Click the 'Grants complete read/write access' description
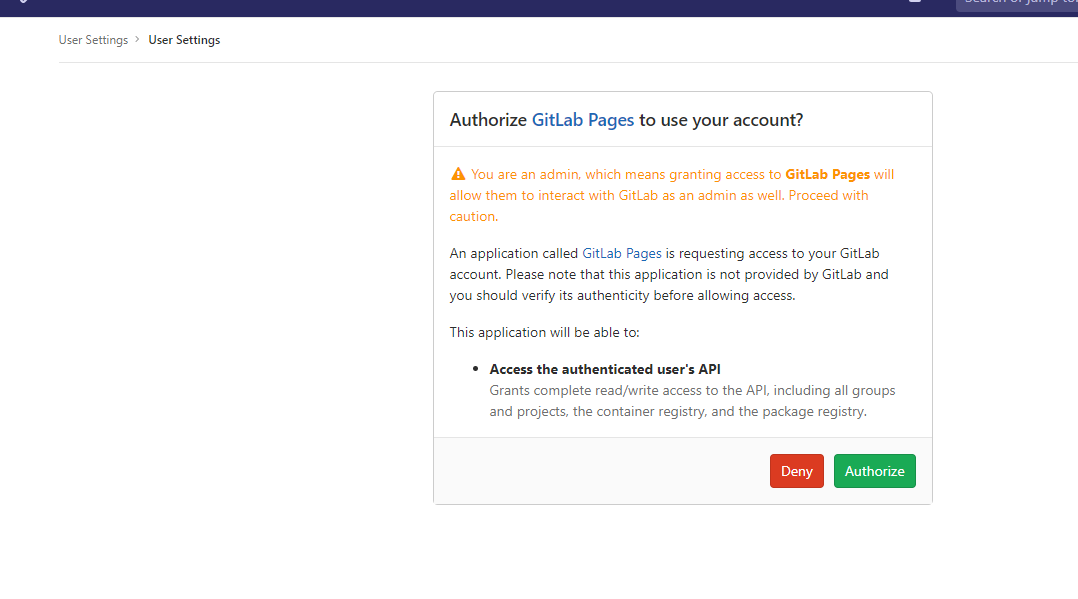Screen dimensions: 1078x599 tap(692, 401)
